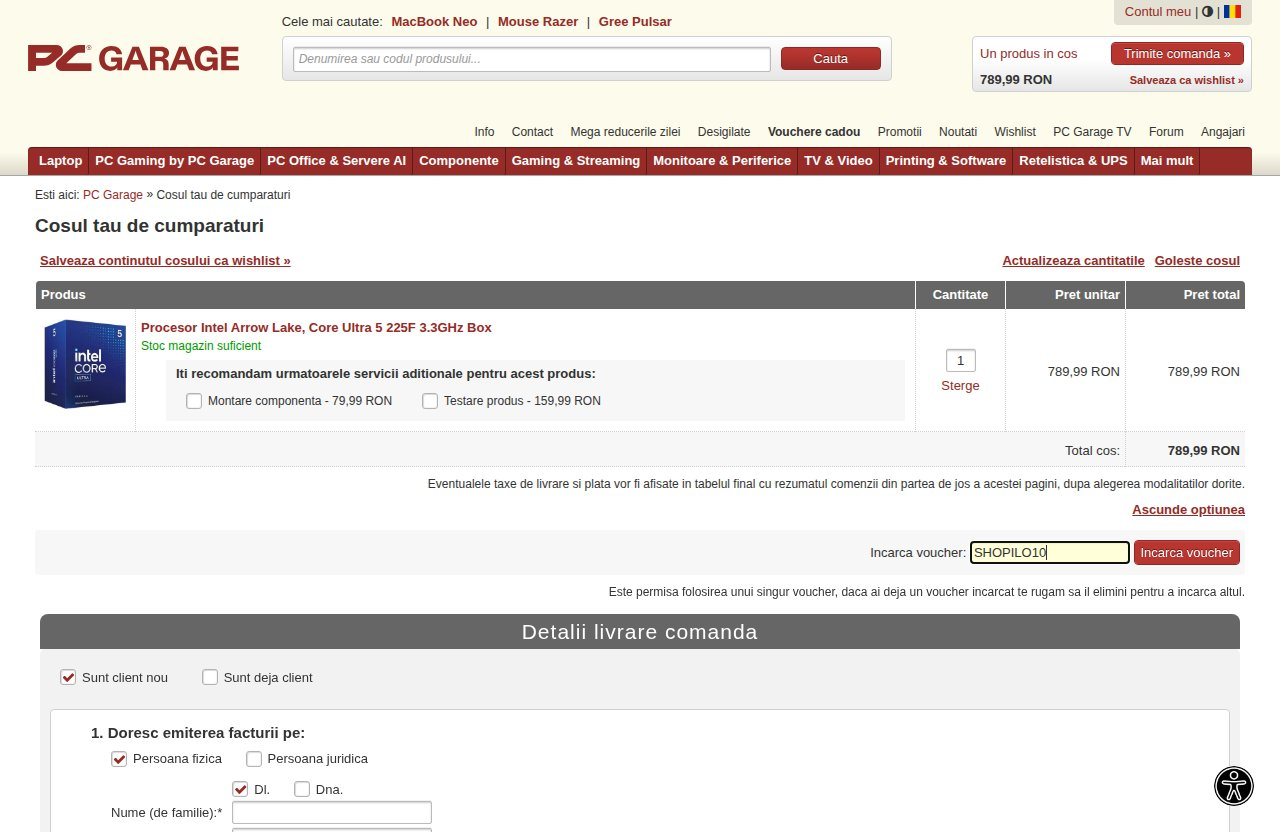The width and height of the screenshot is (1280, 832).
Task: Open the Monitoare & Periferice menu
Action: (x=722, y=161)
